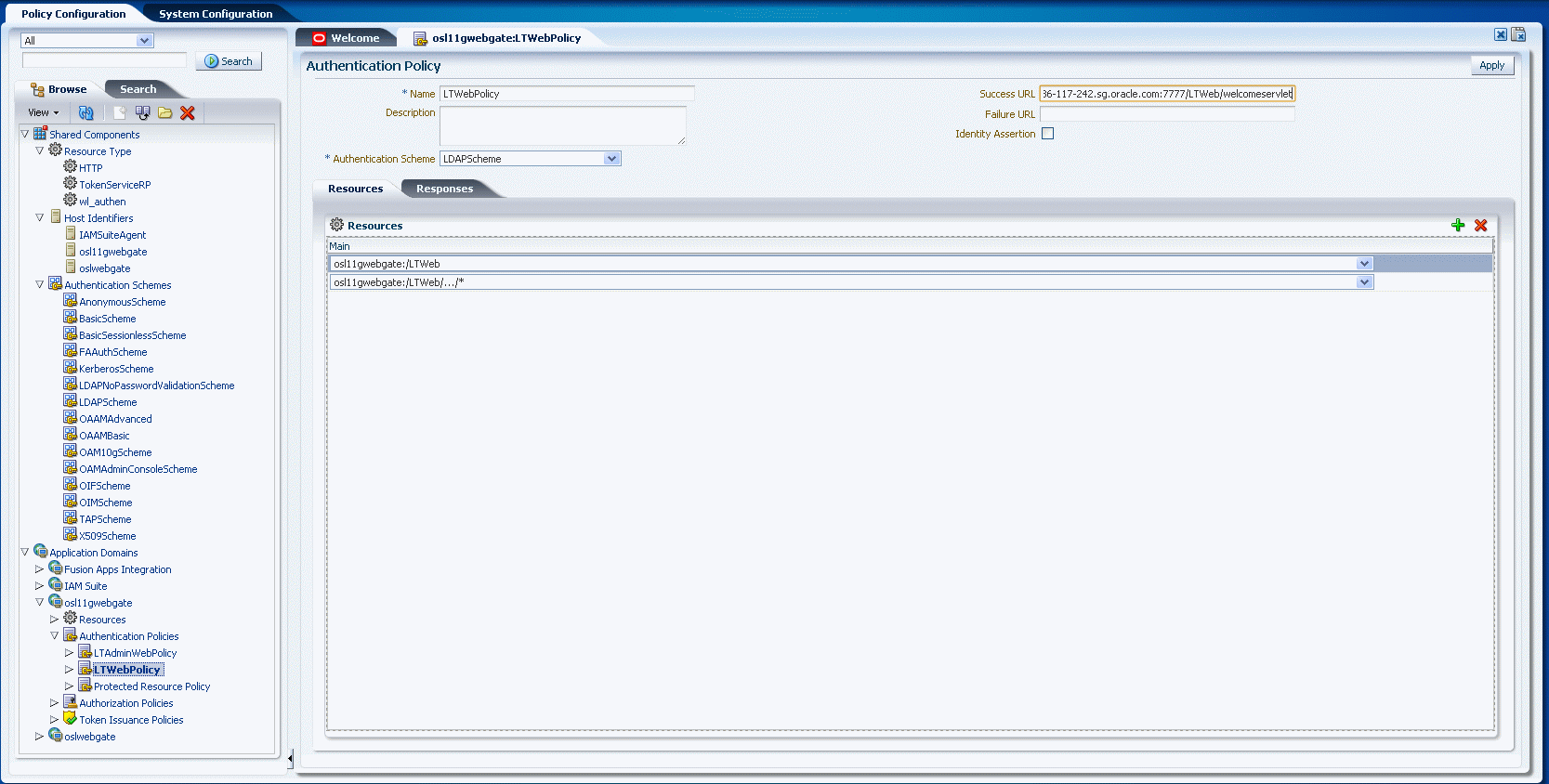Click the scheme icon next to KerberosScheme
1549x784 pixels.
click(70, 367)
